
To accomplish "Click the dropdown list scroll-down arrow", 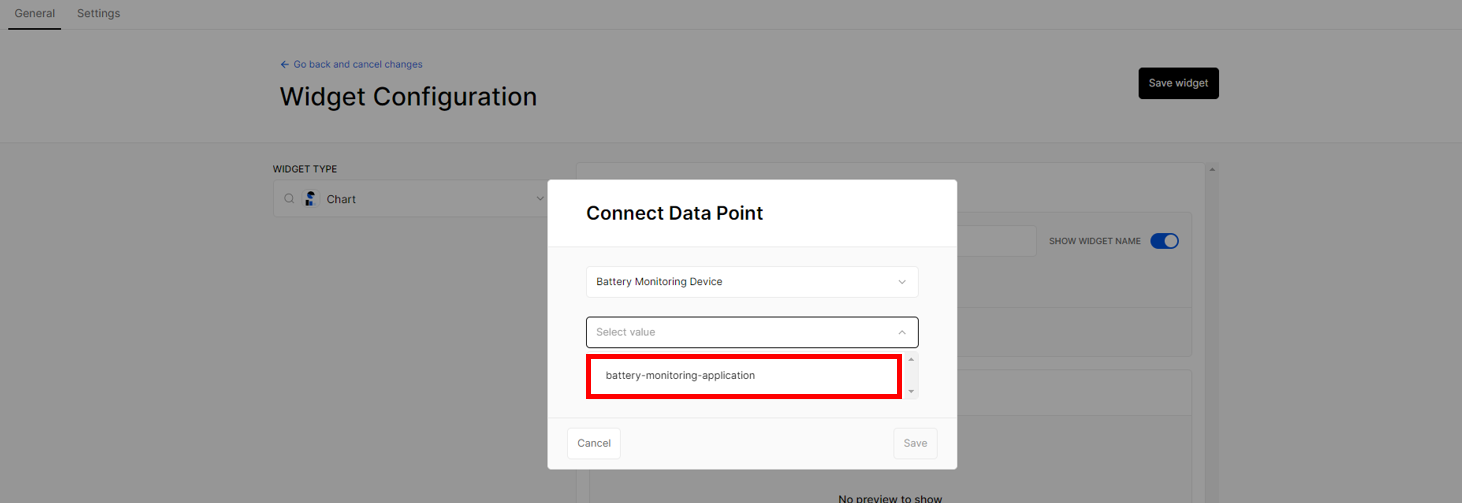I will [x=911, y=391].
